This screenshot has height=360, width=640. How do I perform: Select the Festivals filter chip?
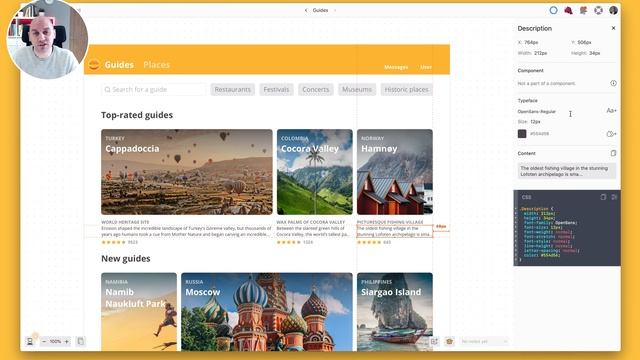click(x=276, y=89)
